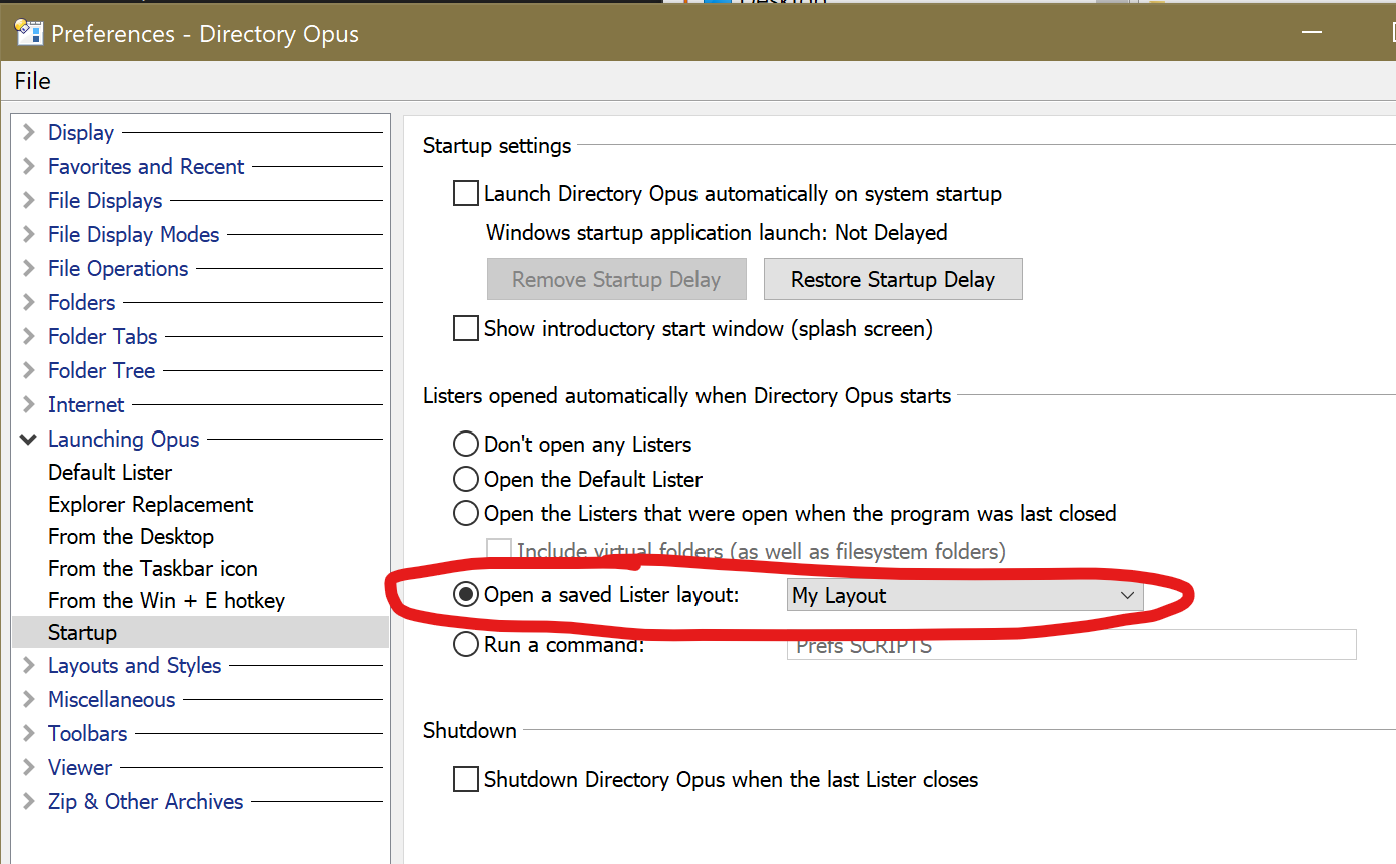Click the Restore Startup Delay button
Viewport: 1396px width, 864px height.
[x=893, y=279]
